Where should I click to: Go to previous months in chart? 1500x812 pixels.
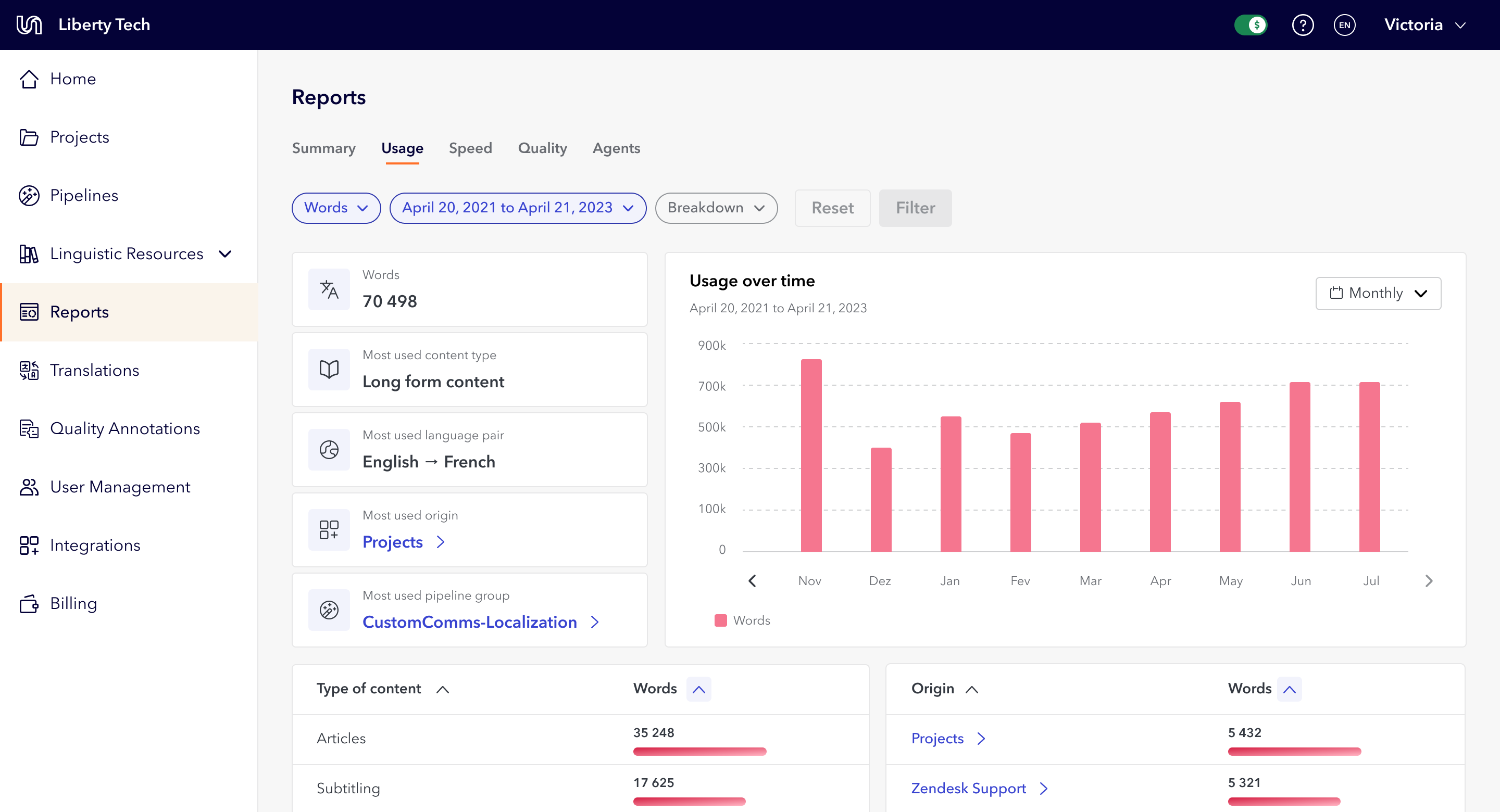pos(752,580)
